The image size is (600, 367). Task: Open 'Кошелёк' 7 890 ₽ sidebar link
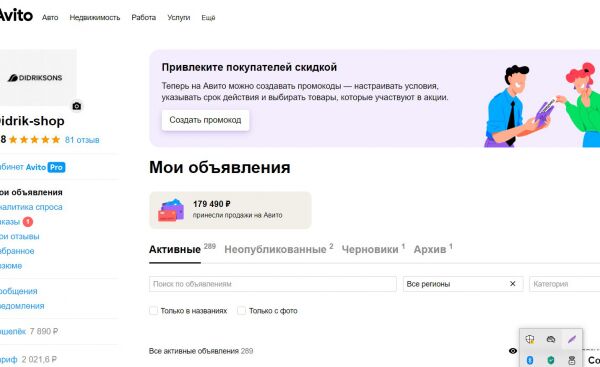tap(29, 331)
